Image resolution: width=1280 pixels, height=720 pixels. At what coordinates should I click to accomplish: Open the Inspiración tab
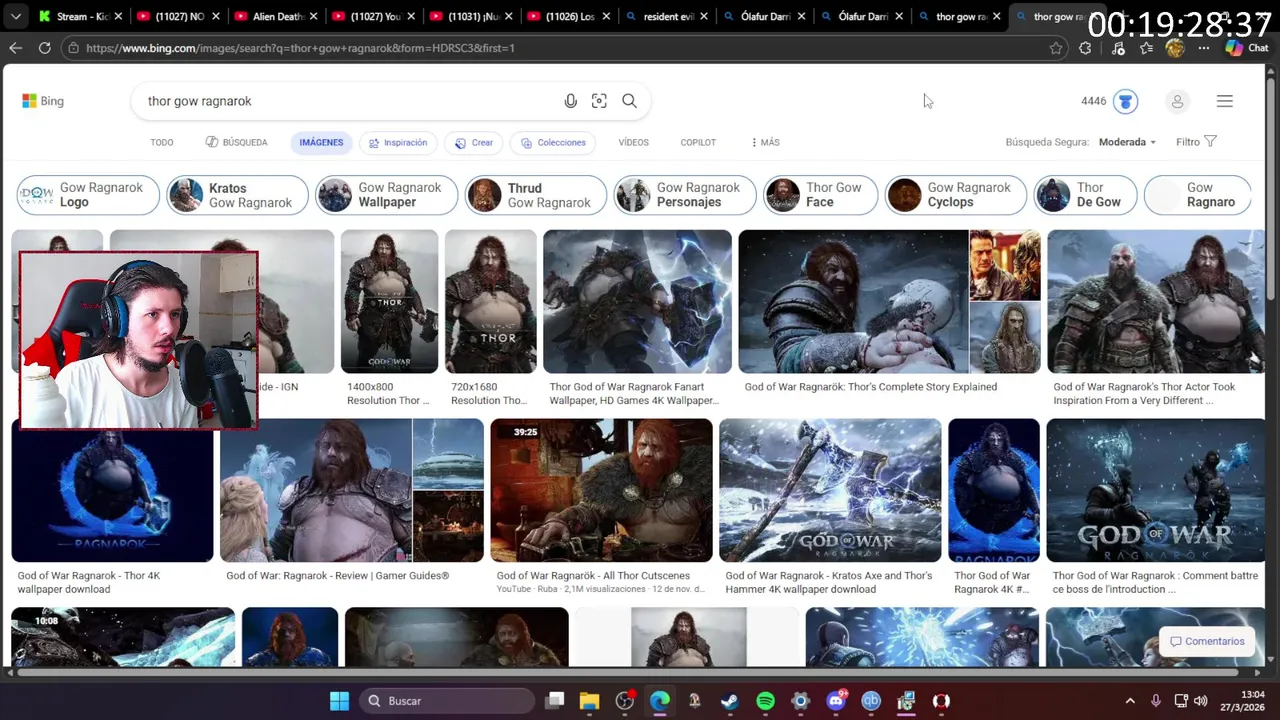(x=397, y=142)
